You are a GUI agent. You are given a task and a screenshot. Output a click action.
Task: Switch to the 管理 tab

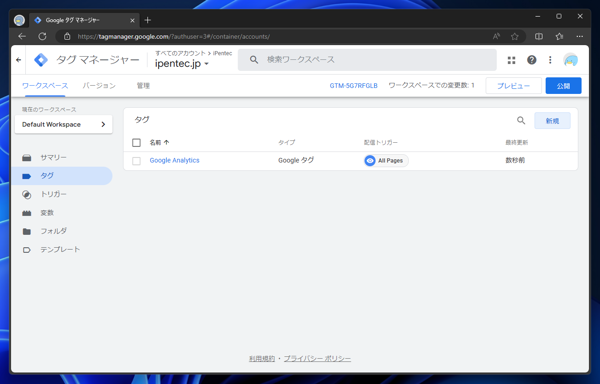tap(143, 86)
